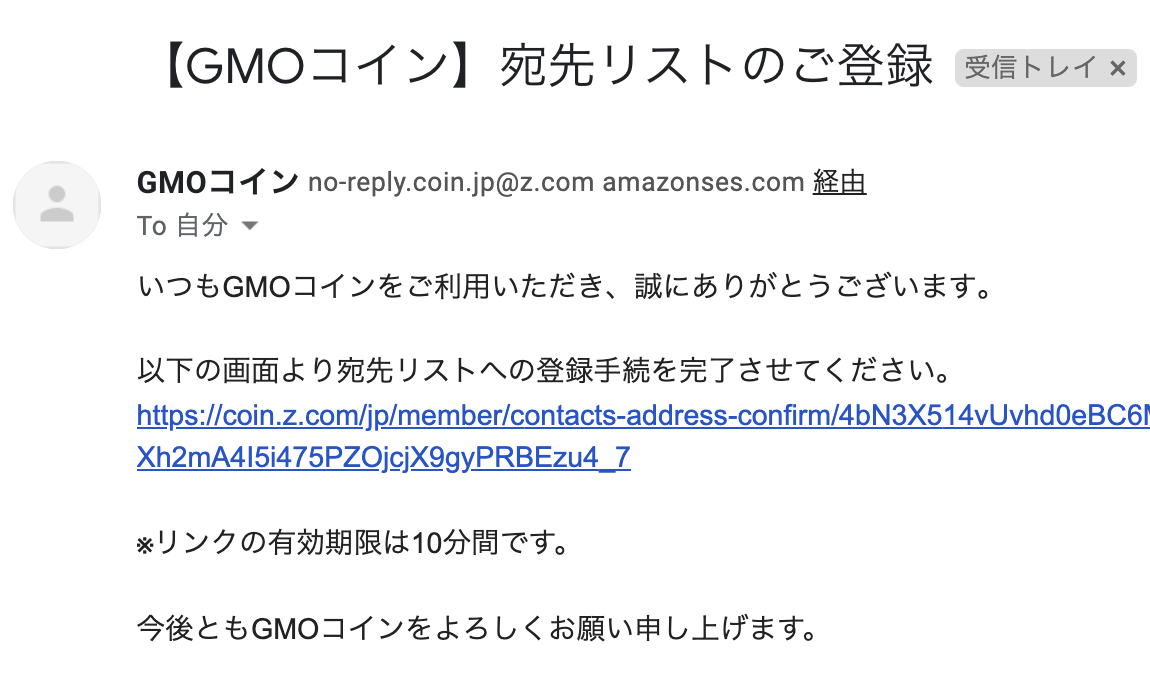The image size is (1150, 693).
Task: Click the To 自分 recipient text
Action: tap(180, 226)
